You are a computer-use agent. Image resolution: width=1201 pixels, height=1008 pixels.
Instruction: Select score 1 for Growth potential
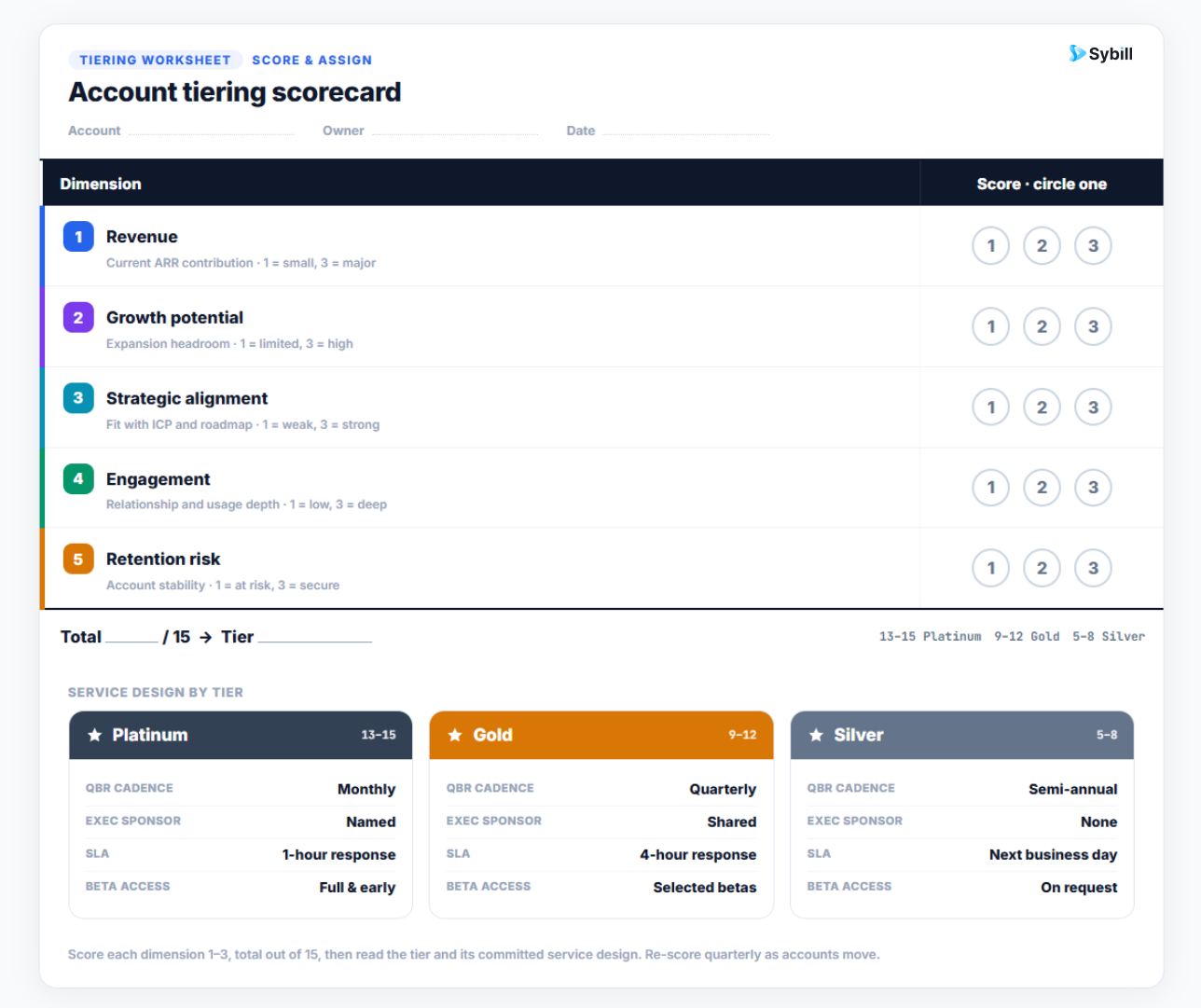point(991,326)
